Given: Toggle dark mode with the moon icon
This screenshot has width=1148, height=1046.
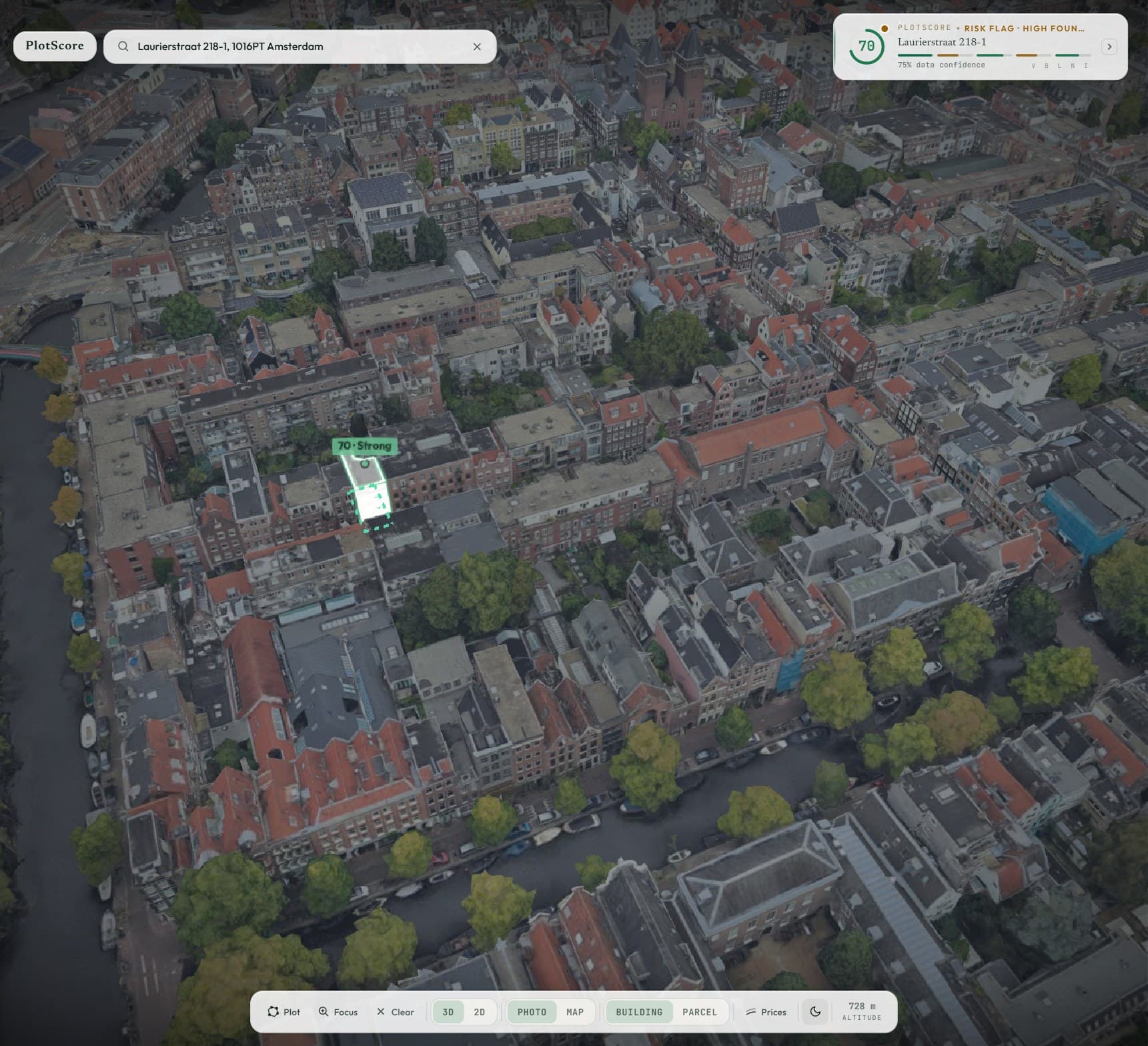Looking at the screenshot, I should coord(815,1012).
